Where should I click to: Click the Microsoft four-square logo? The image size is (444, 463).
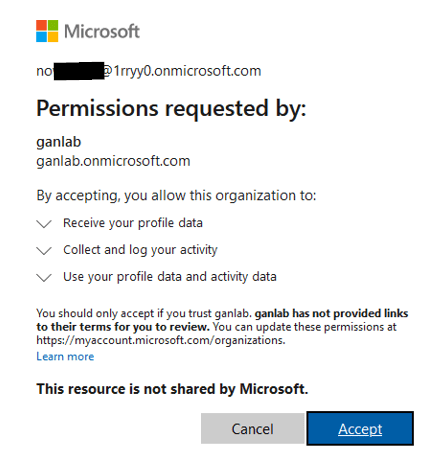[x=47, y=31]
